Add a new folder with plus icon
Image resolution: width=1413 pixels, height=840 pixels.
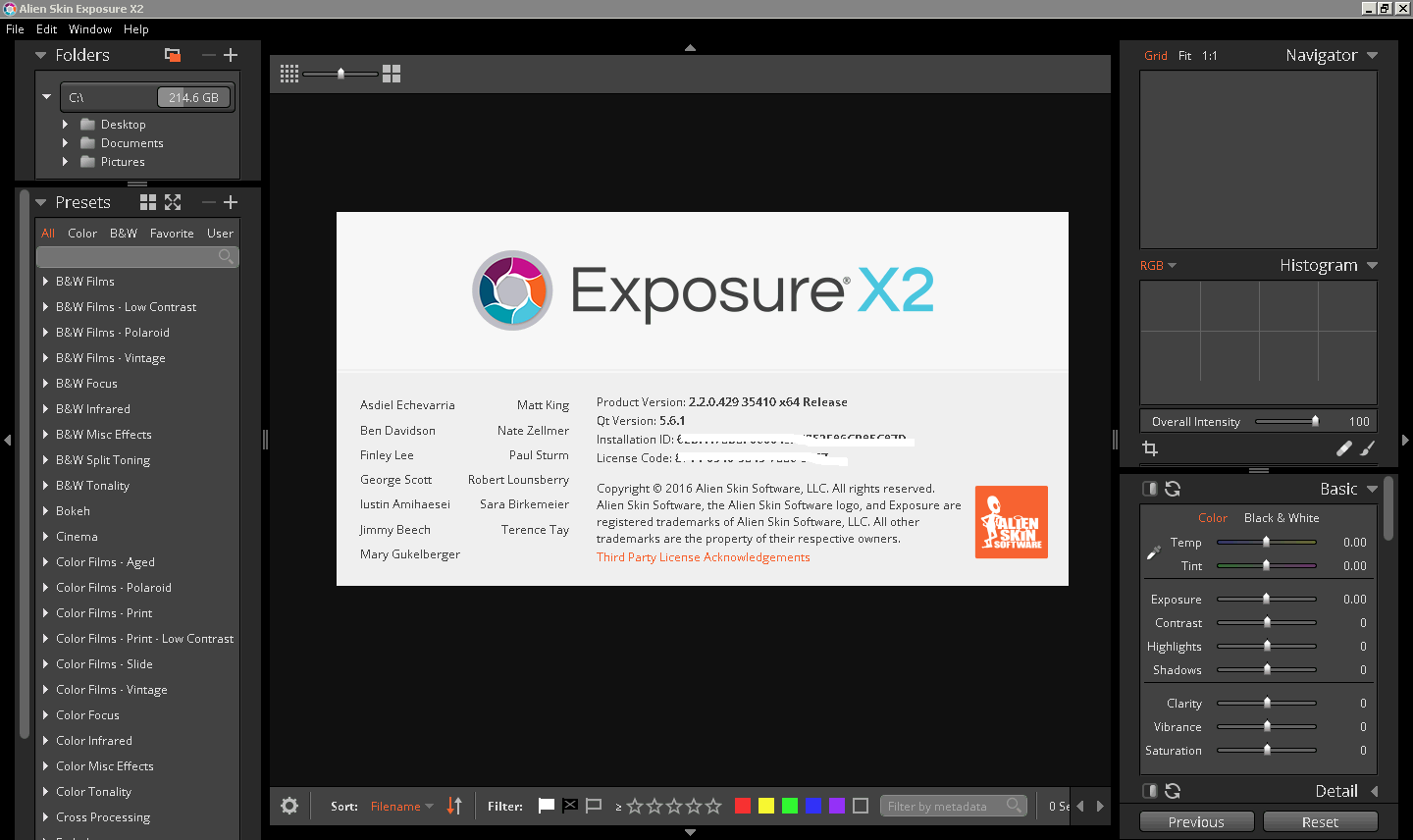pyautogui.click(x=231, y=55)
